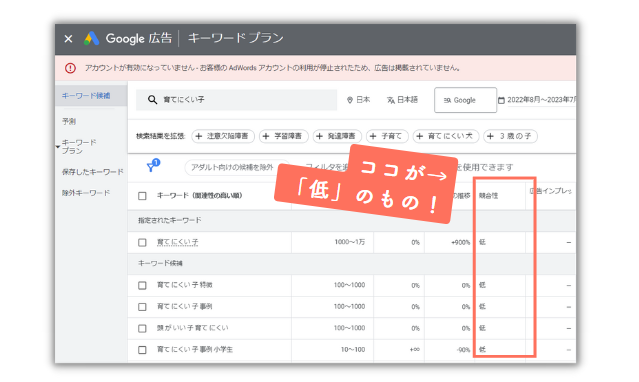The width and height of the screenshot is (639, 382).
Task: Click keyword text 頭がいい子 育てにくい
Action: 193,328
